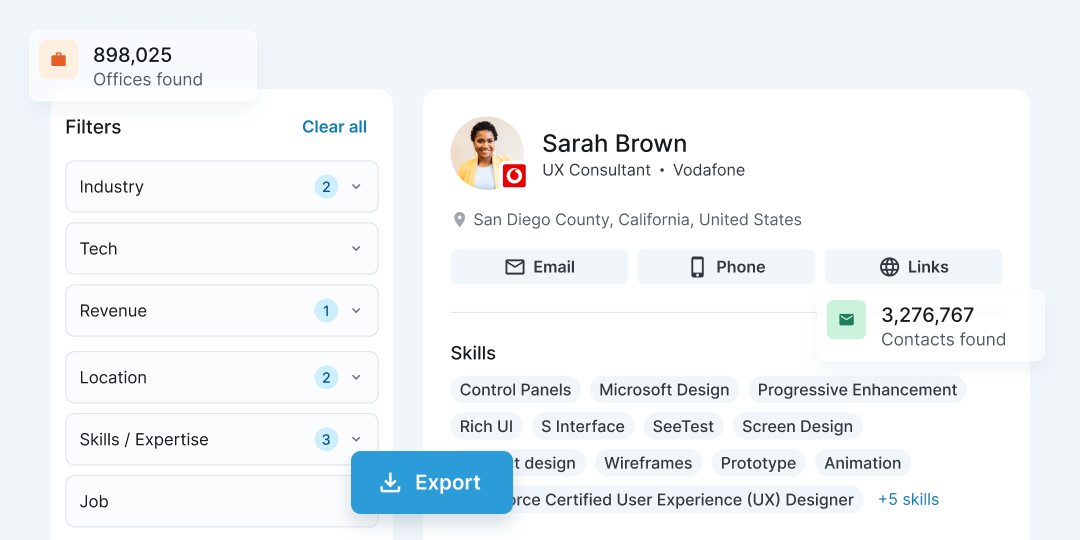The height and width of the screenshot is (540, 1080).
Task: Expand the Skills / Expertise filter
Action: [356, 440]
